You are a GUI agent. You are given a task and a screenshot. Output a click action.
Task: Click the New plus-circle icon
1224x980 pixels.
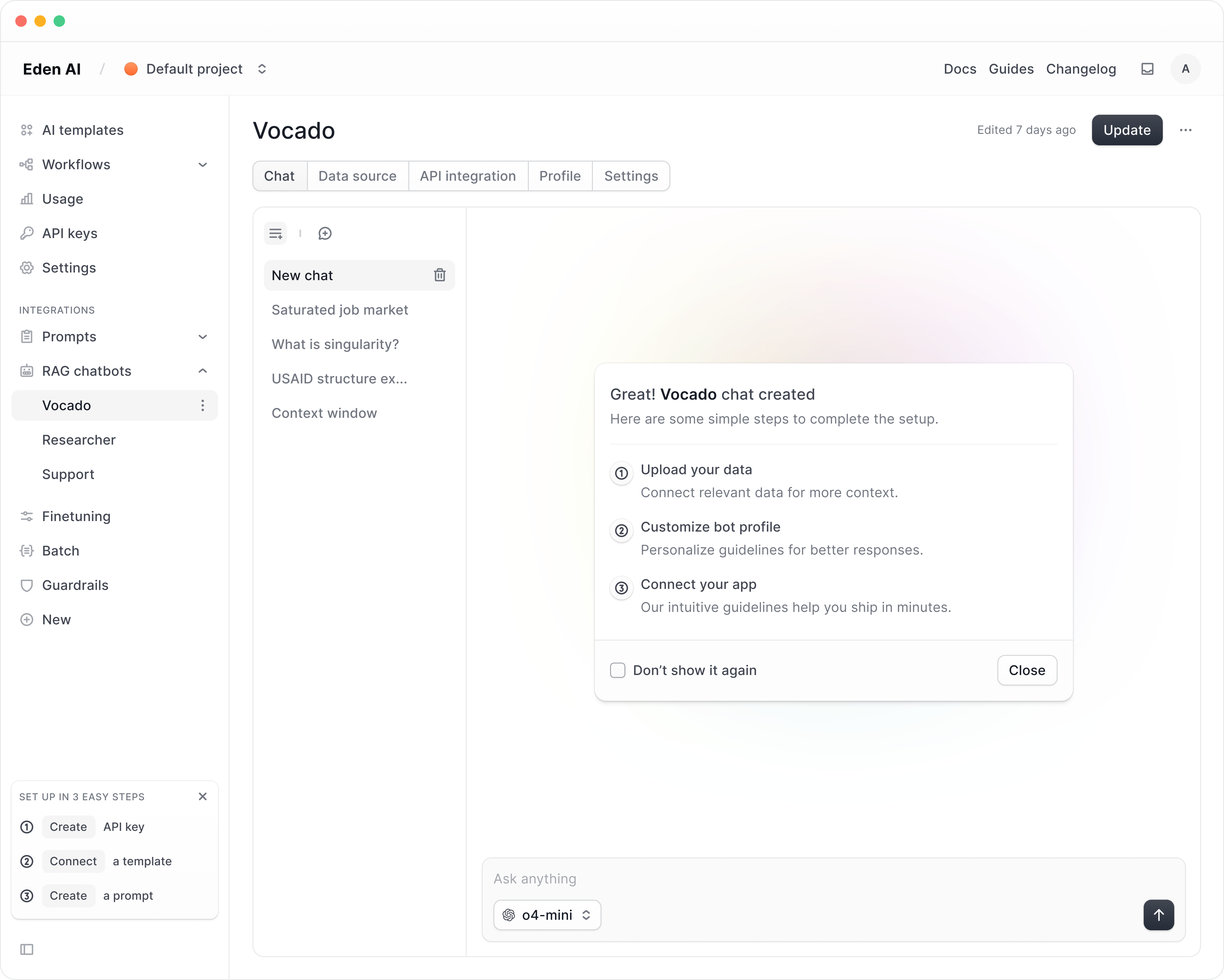[27, 620]
